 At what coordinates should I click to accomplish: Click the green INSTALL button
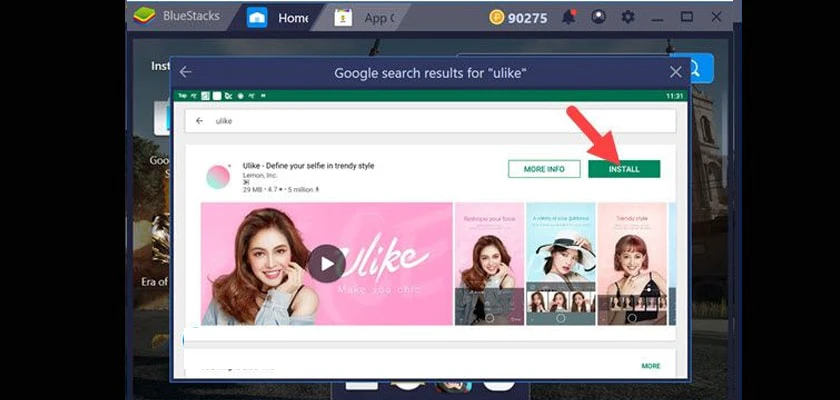coord(624,169)
